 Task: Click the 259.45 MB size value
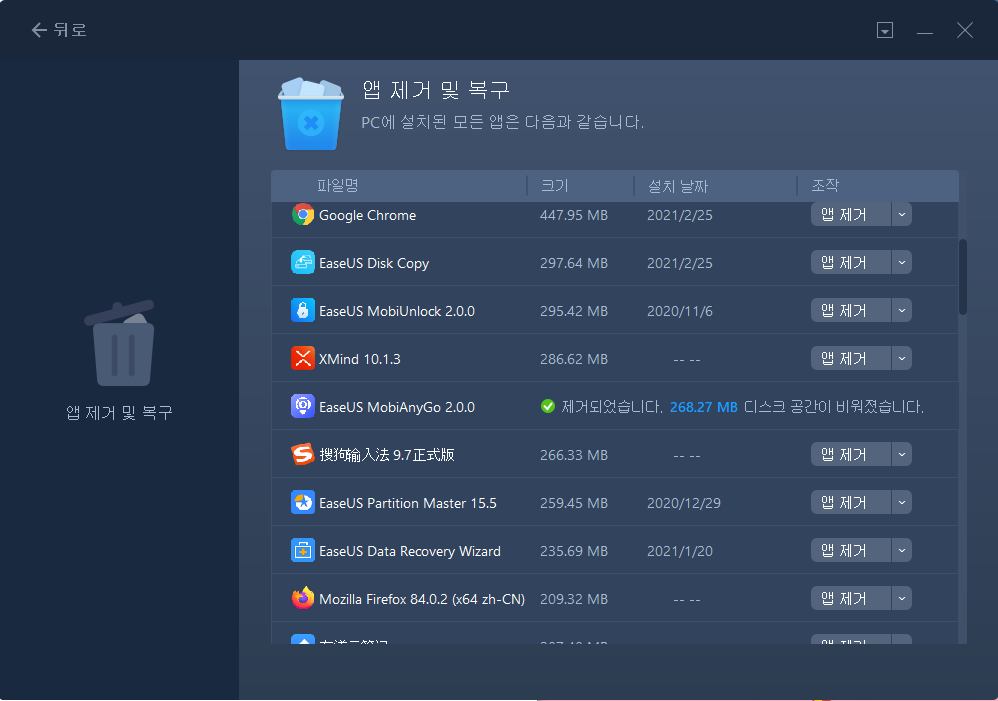point(573,503)
